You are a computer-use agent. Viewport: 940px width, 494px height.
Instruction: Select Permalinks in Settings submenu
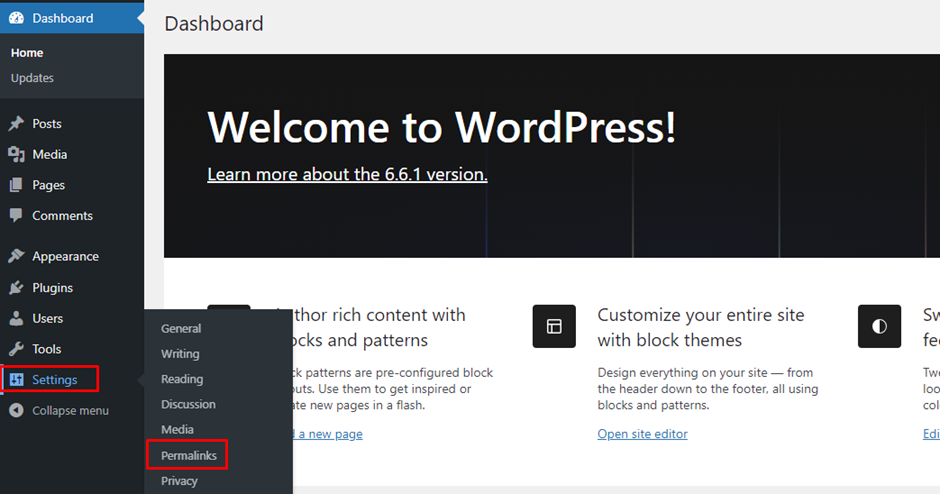(x=189, y=456)
